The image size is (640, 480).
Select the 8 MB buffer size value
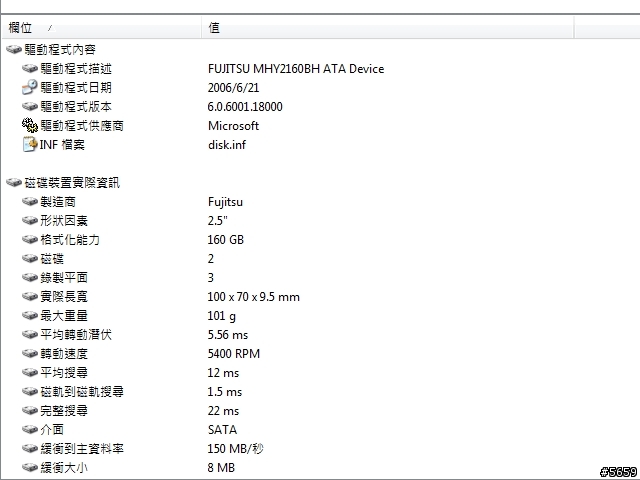[221, 468]
